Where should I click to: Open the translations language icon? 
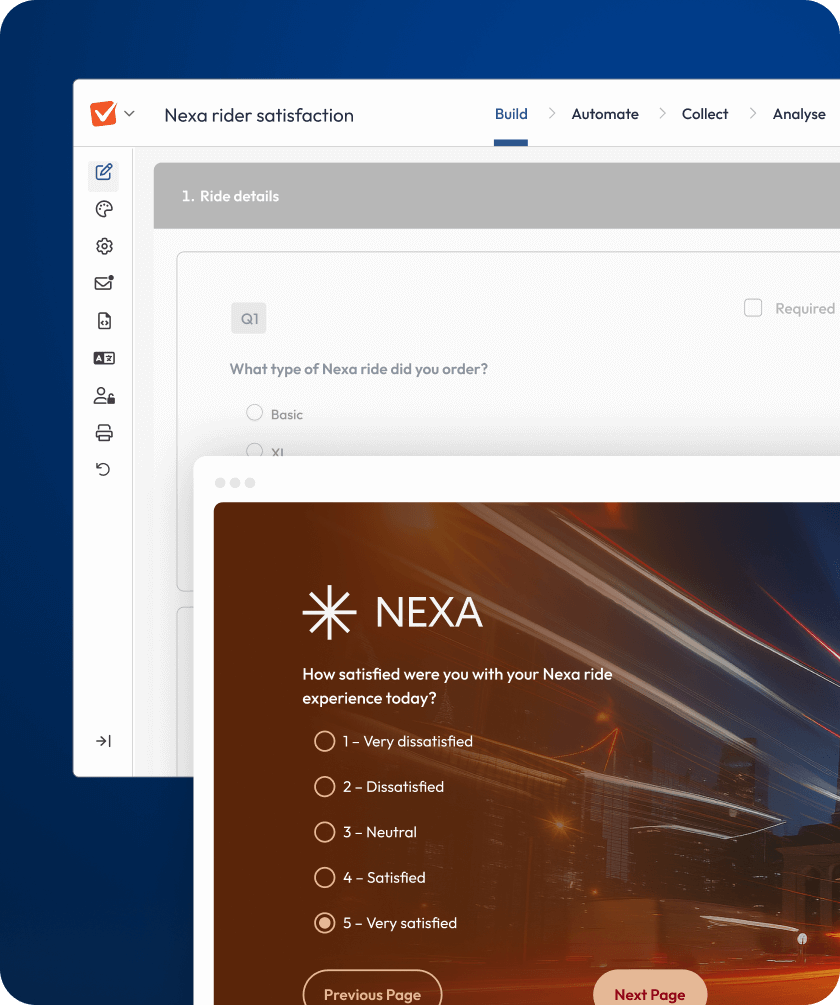[103, 358]
